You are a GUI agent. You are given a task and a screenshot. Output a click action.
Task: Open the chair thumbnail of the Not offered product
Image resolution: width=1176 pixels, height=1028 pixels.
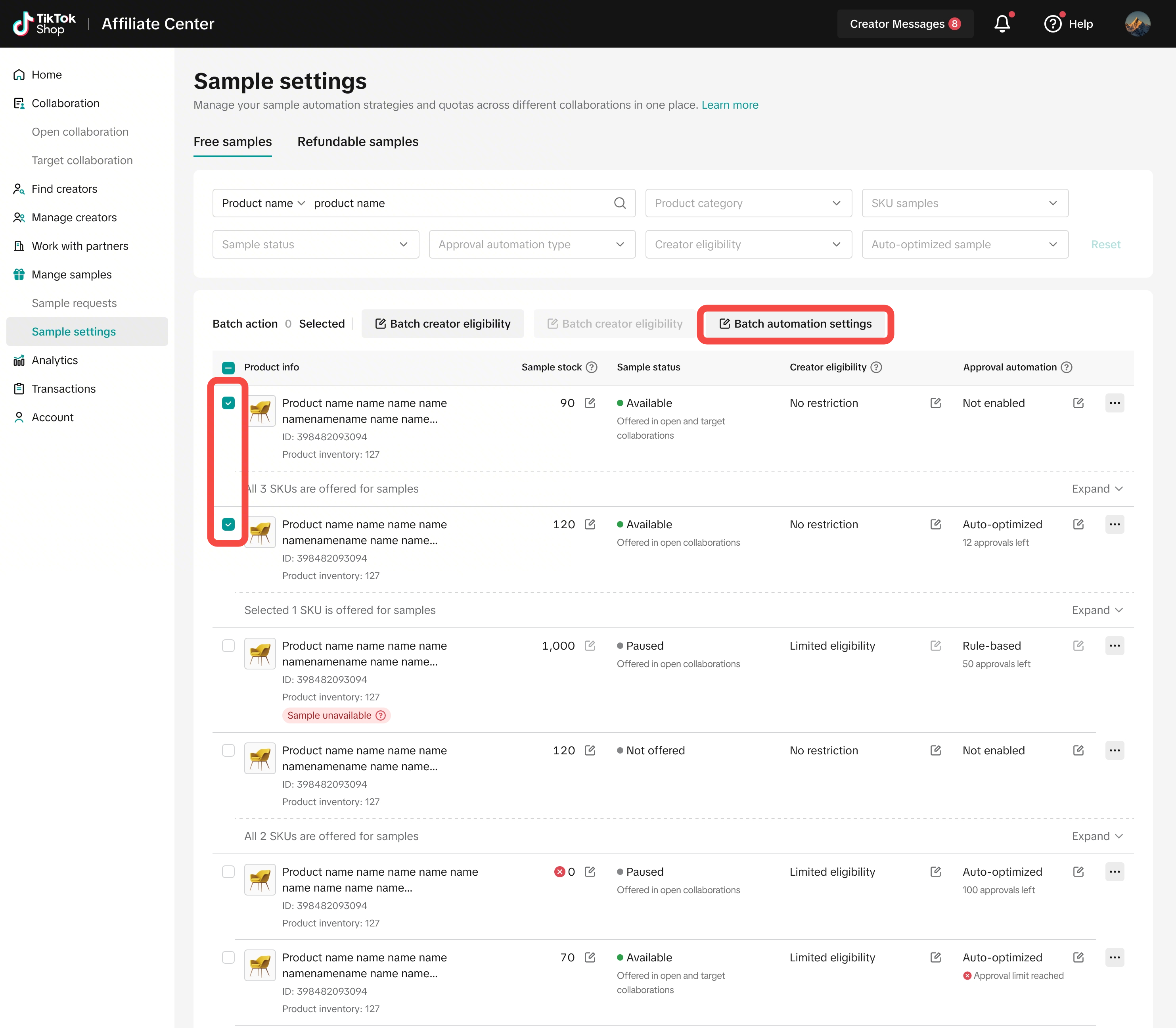pyautogui.click(x=260, y=758)
